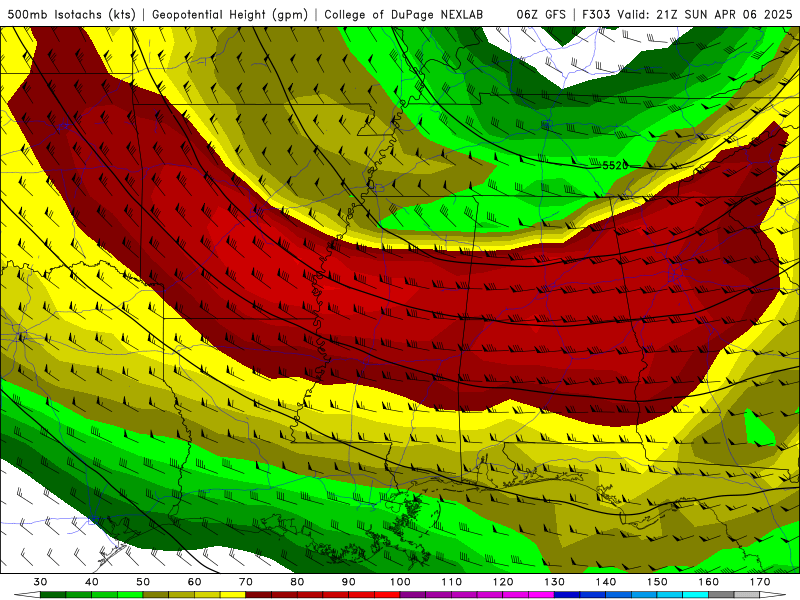Click the legend value 130
The height and width of the screenshot is (600, 800).
[554, 582]
